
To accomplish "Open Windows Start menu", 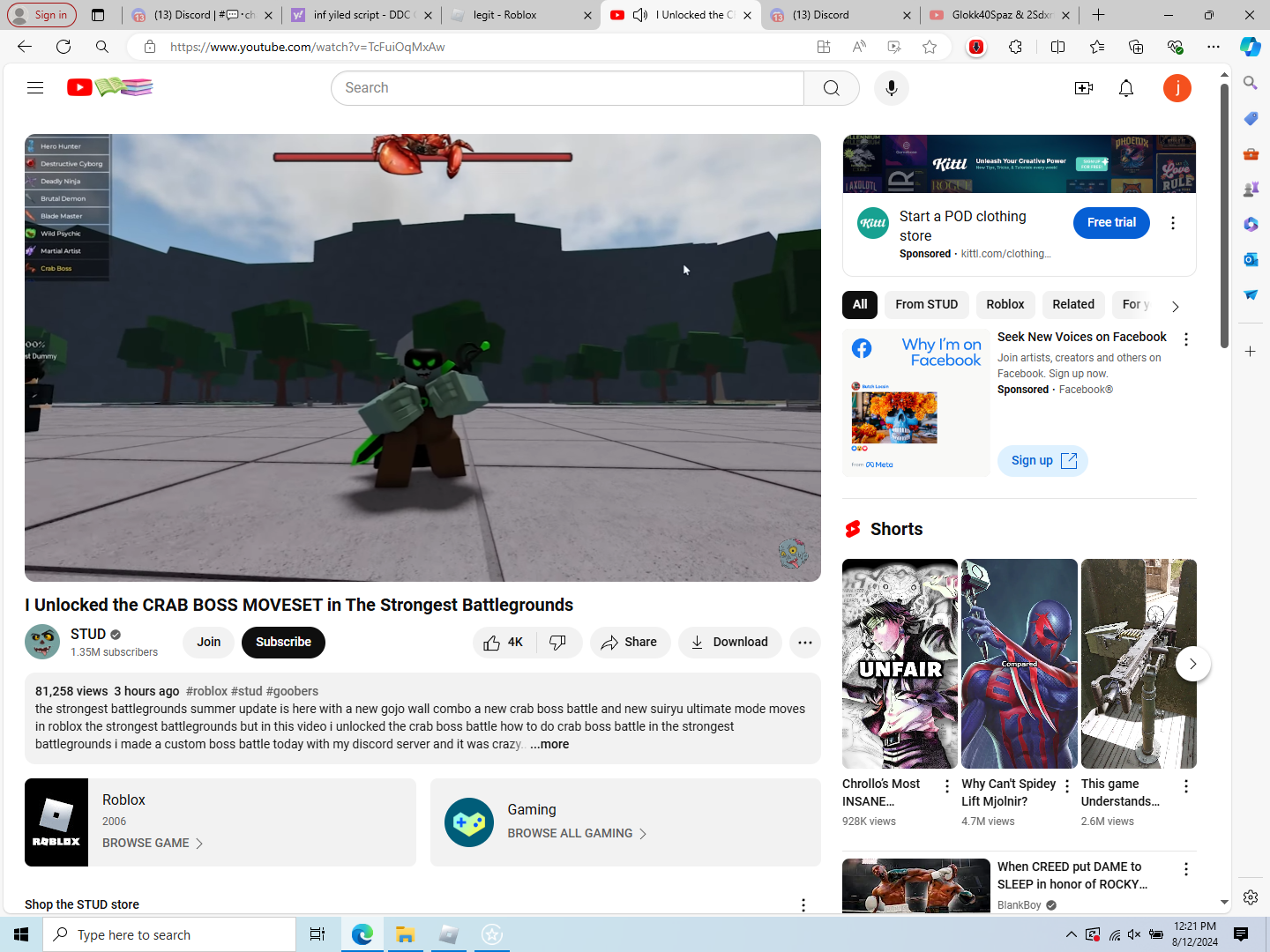I will (21, 934).
